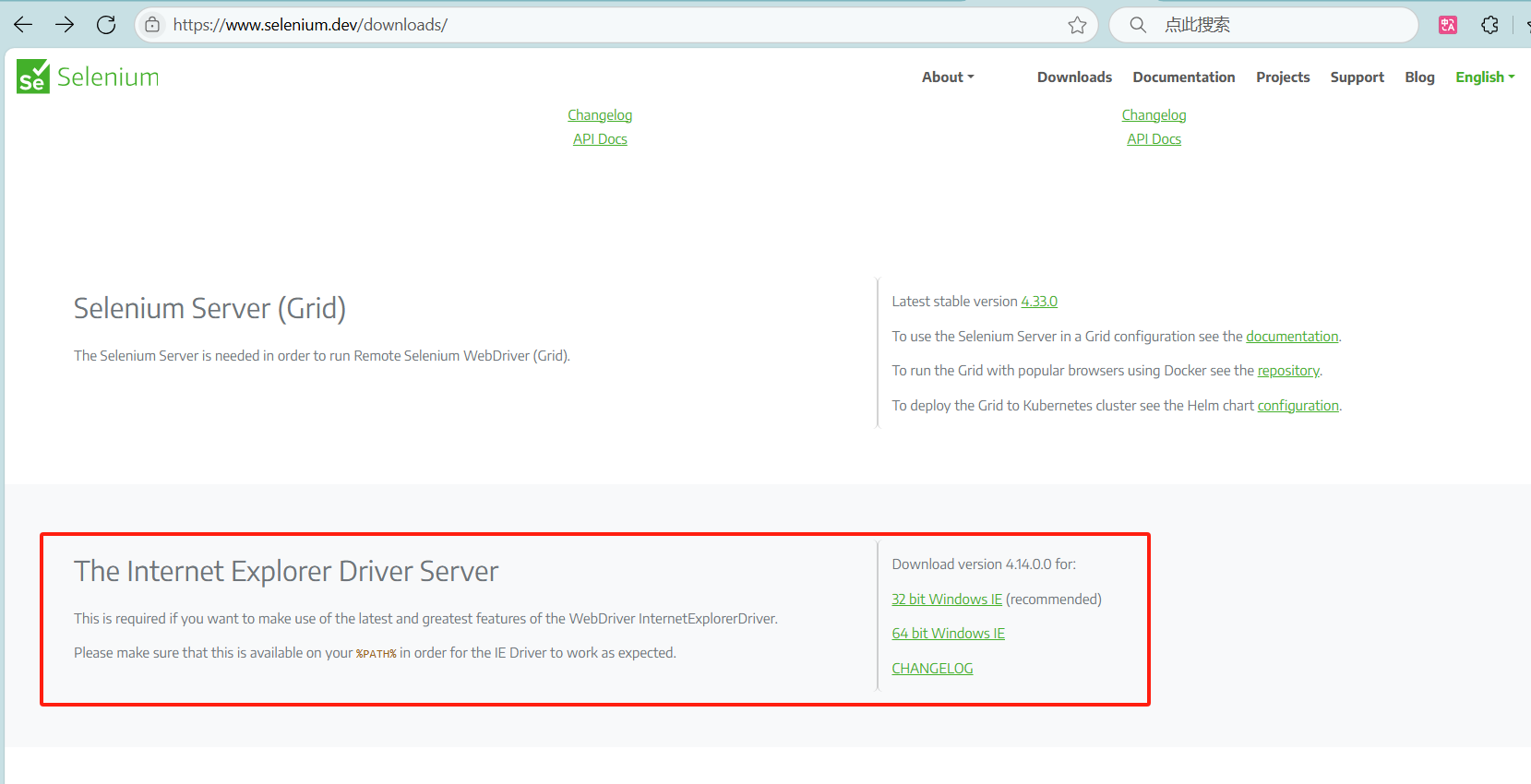1531x784 pixels.
Task: Click the translate extension icon
Action: pyautogui.click(x=1448, y=25)
